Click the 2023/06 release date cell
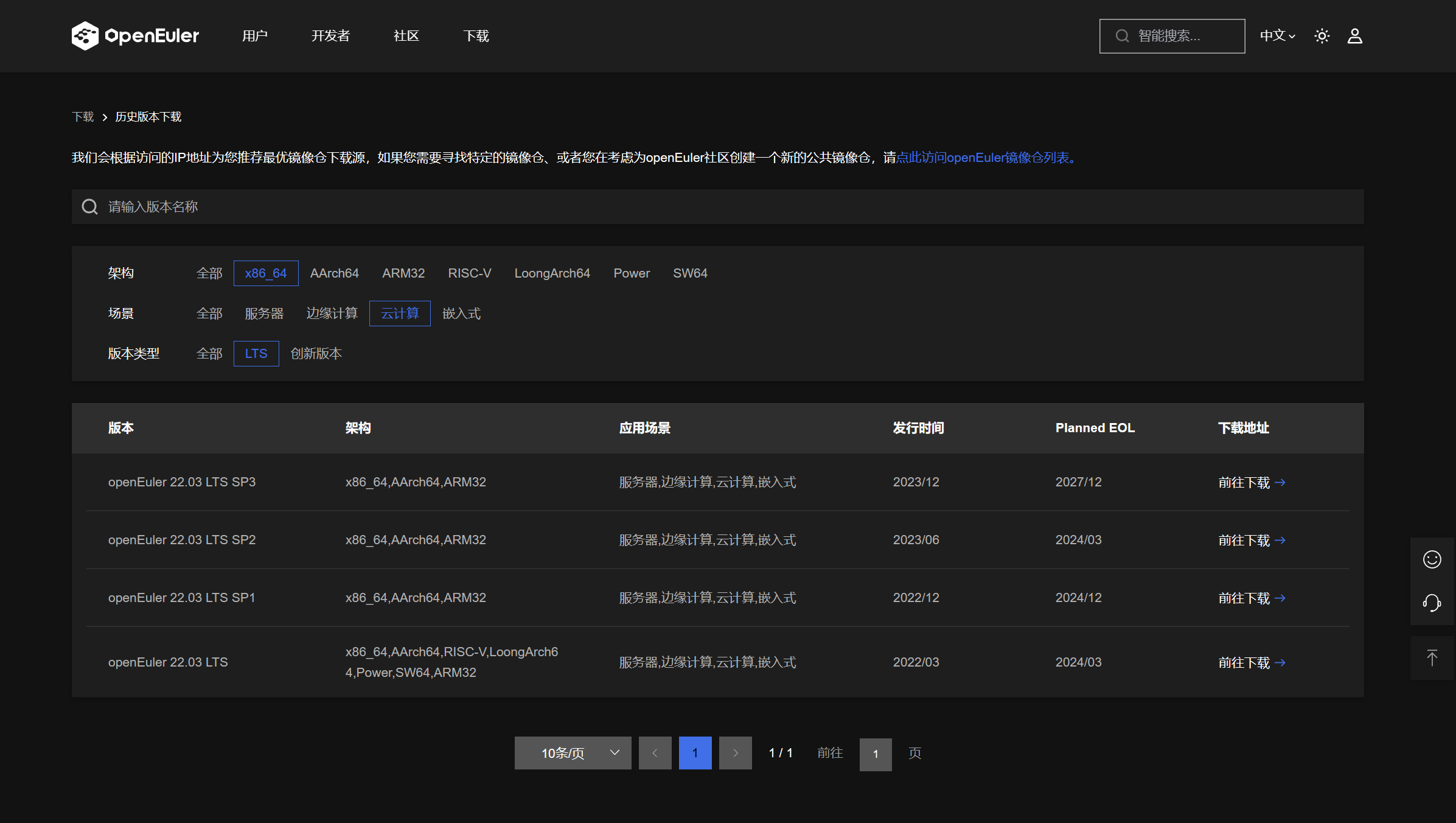Image resolution: width=1456 pixels, height=823 pixels. click(916, 540)
